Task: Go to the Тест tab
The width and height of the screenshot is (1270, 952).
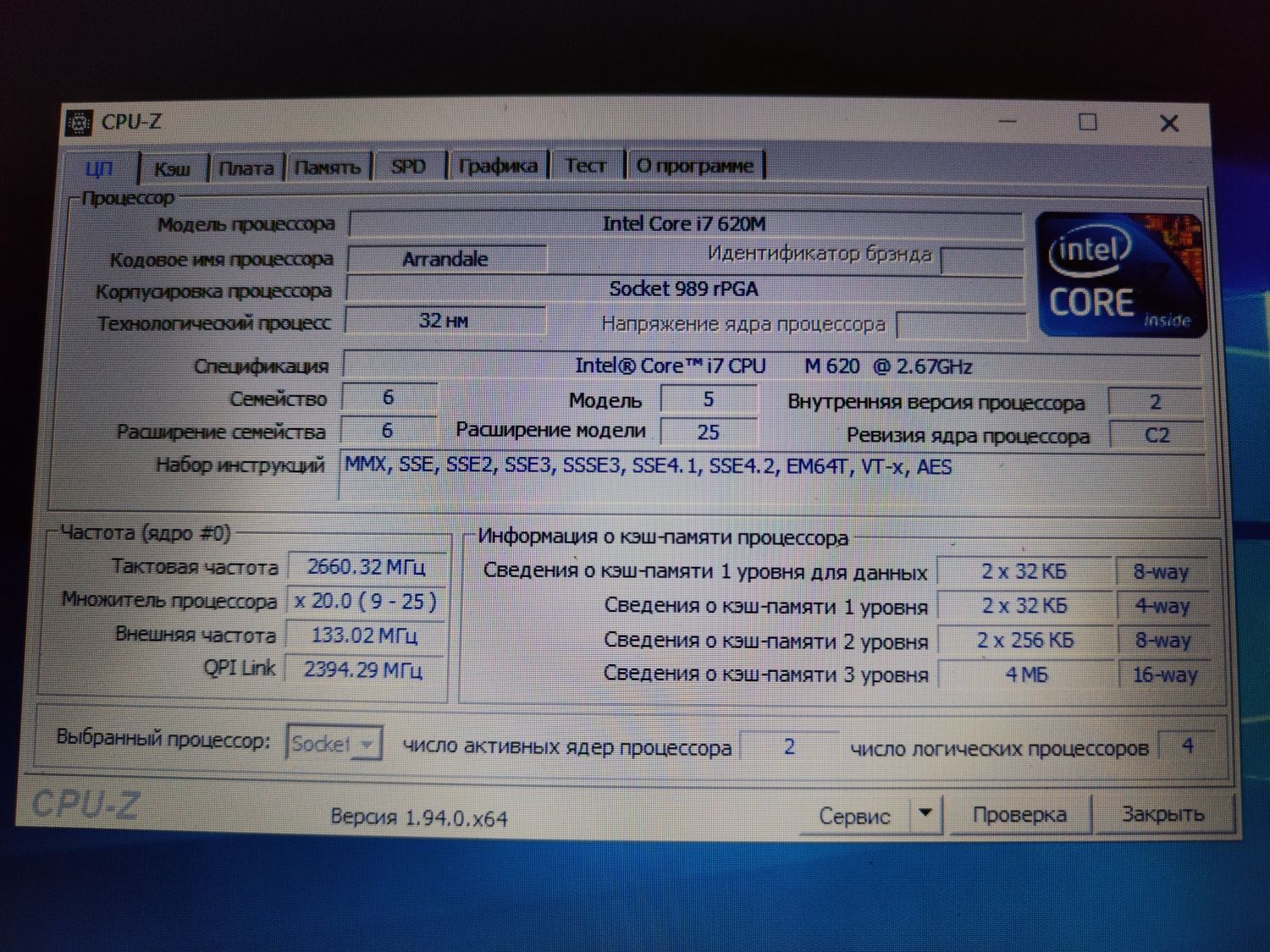Action: pyautogui.click(x=586, y=165)
